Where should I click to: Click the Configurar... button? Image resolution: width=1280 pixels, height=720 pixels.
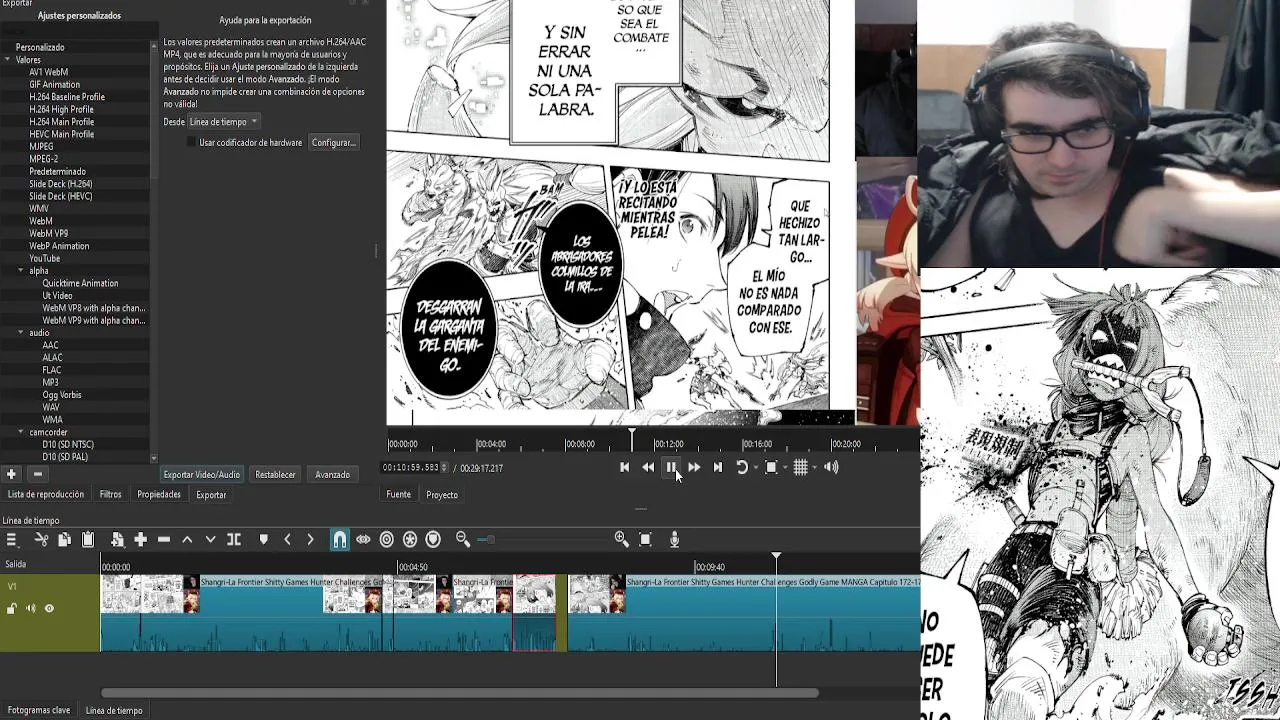[x=333, y=143]
